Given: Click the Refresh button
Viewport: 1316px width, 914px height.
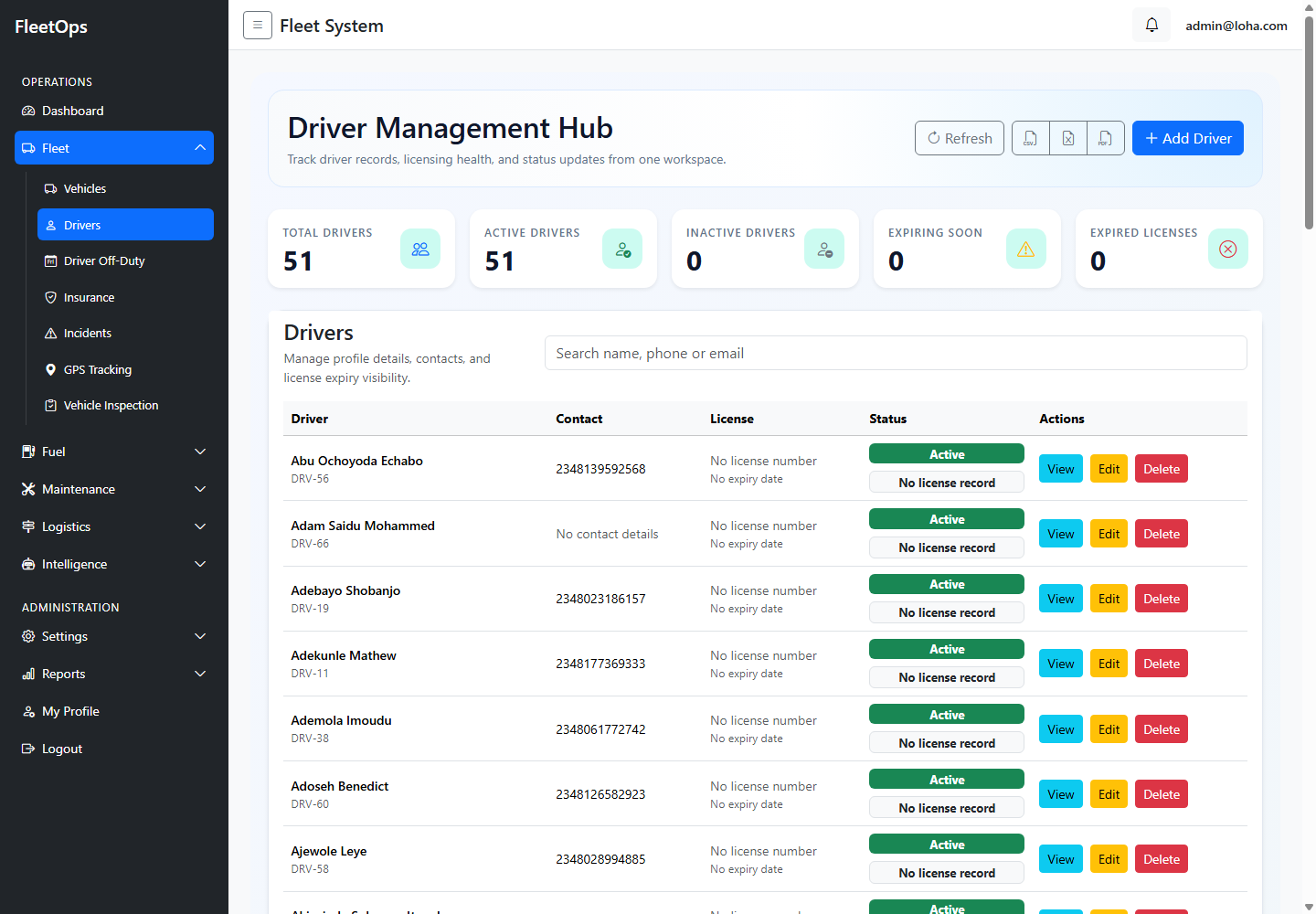Looking at the screenshot, I should coord(960,138).
